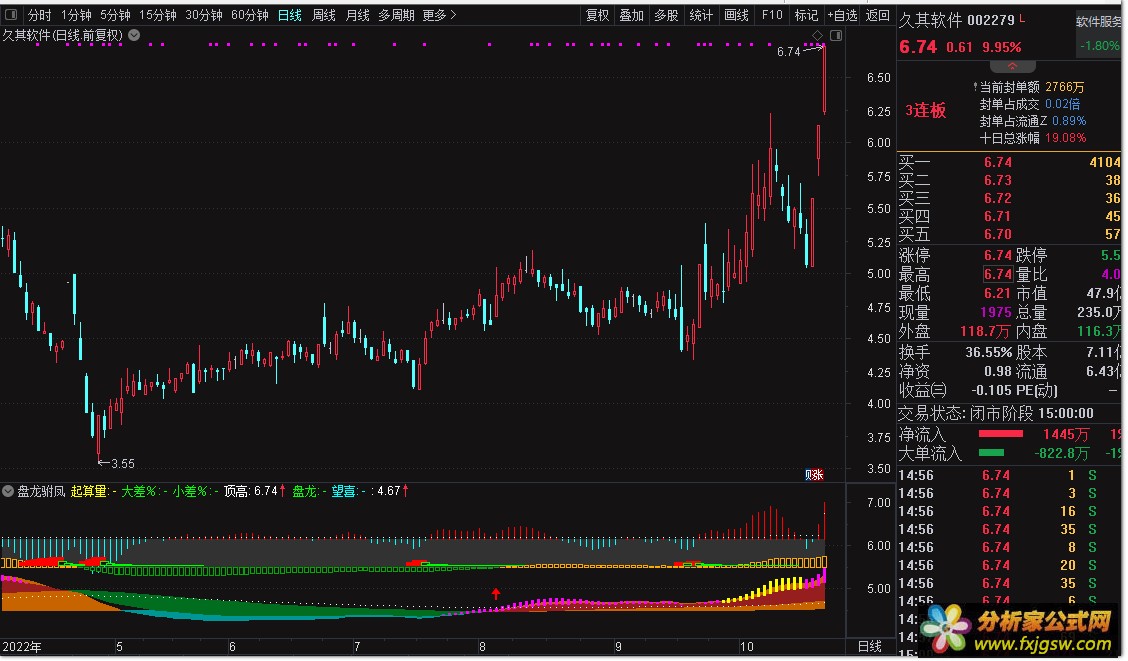Click 封单占成交 0.02倍 value
This screenshot has height=661, width=1128.
pos(1063,104)
